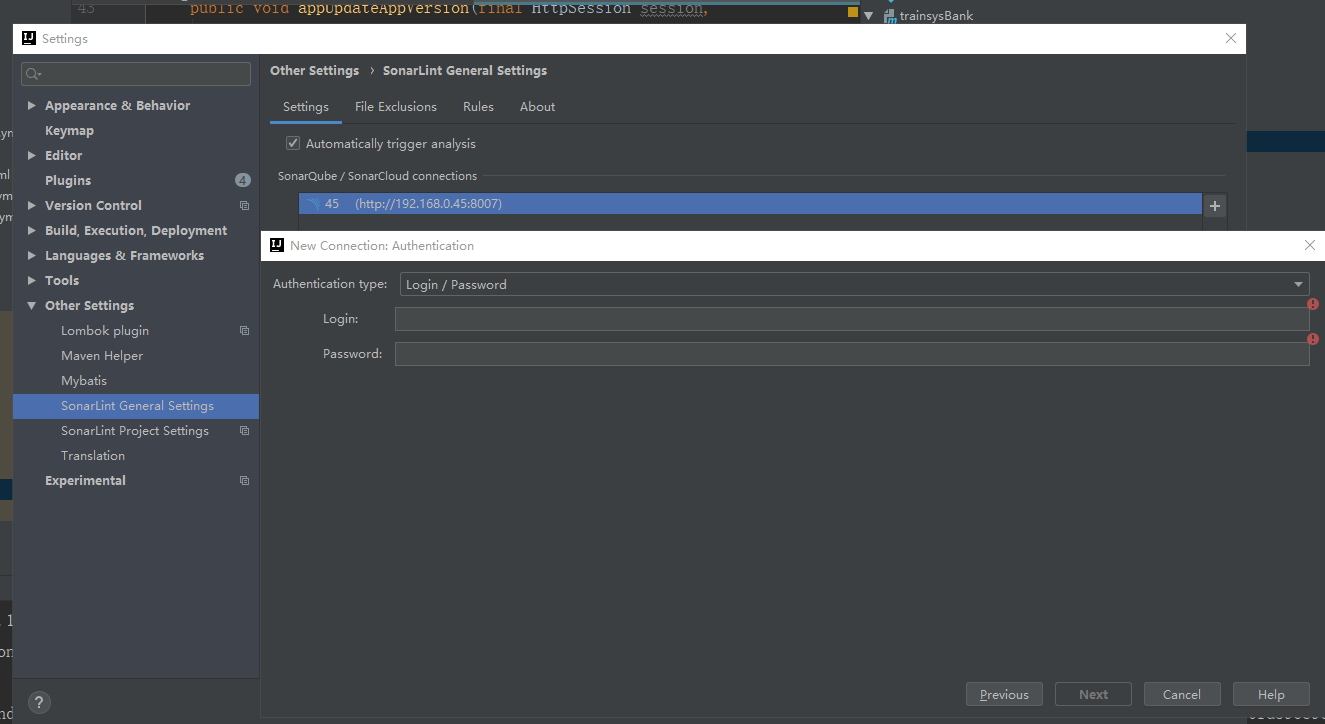Click the Login field error indicator icon

[1313, 304]
